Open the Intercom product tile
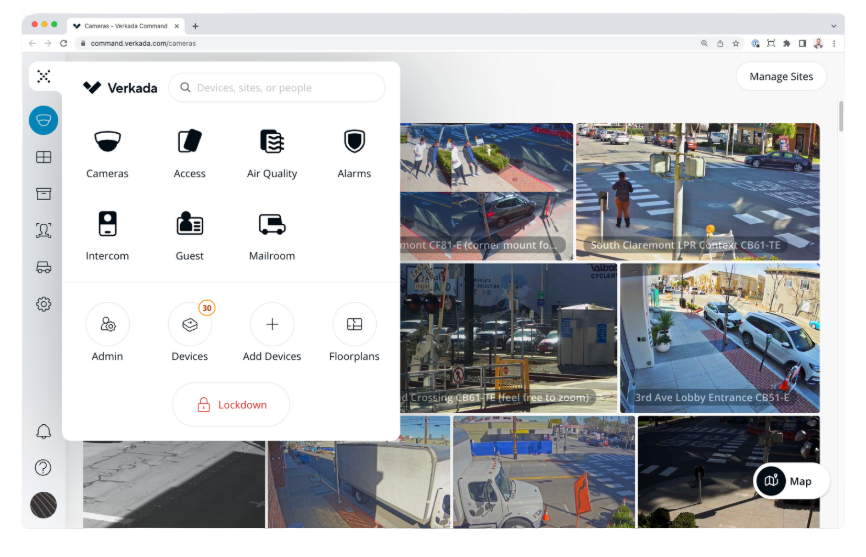 click(107, 236)
